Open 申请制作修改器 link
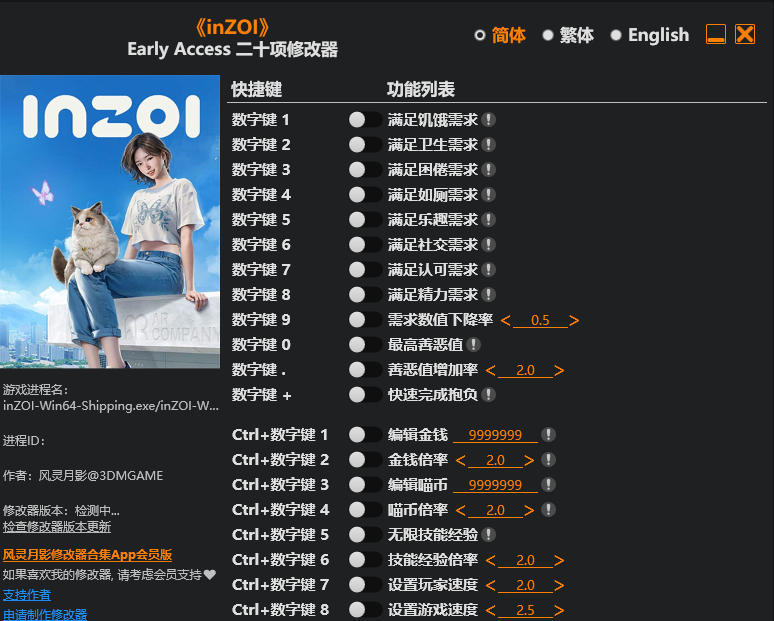774x621 pixels. [45, 615]
